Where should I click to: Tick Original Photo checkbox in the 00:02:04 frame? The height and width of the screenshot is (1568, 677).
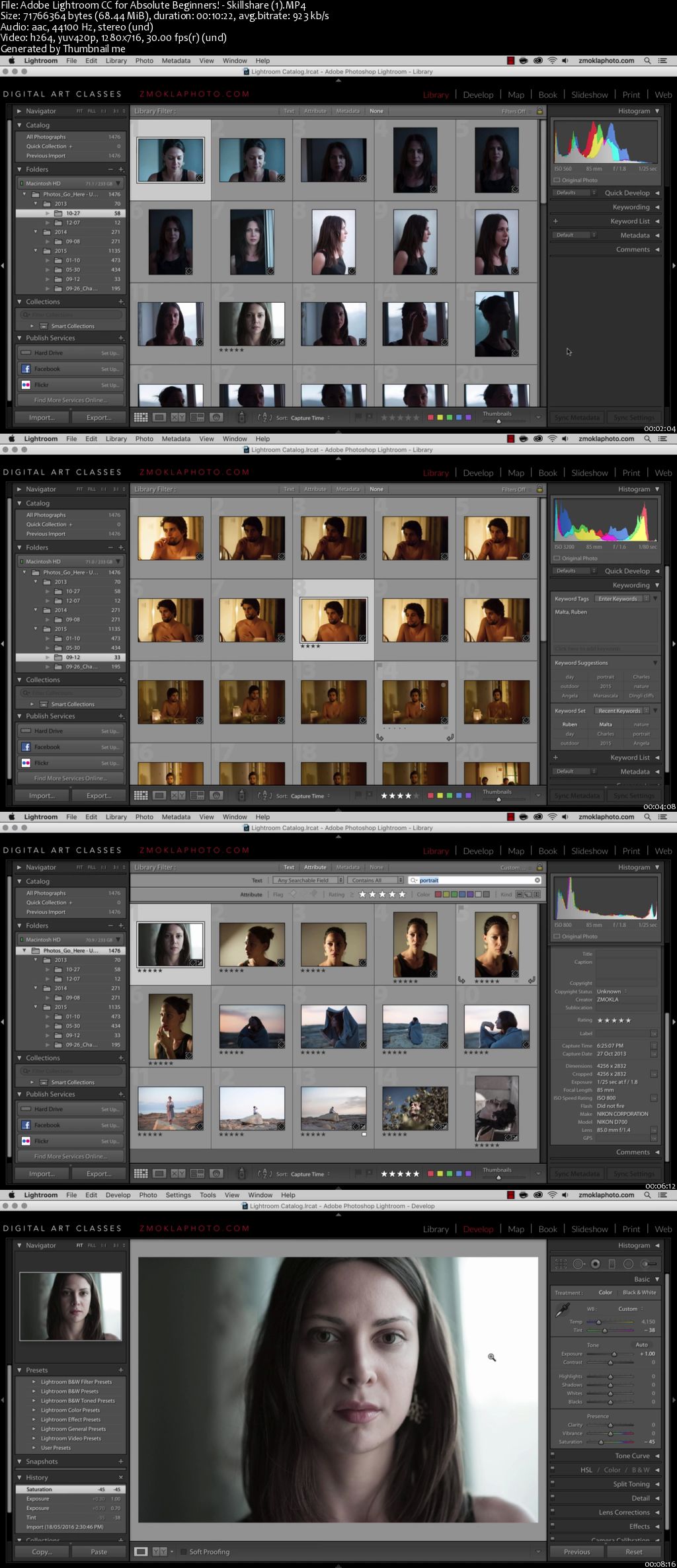click(x=557, y=180)
